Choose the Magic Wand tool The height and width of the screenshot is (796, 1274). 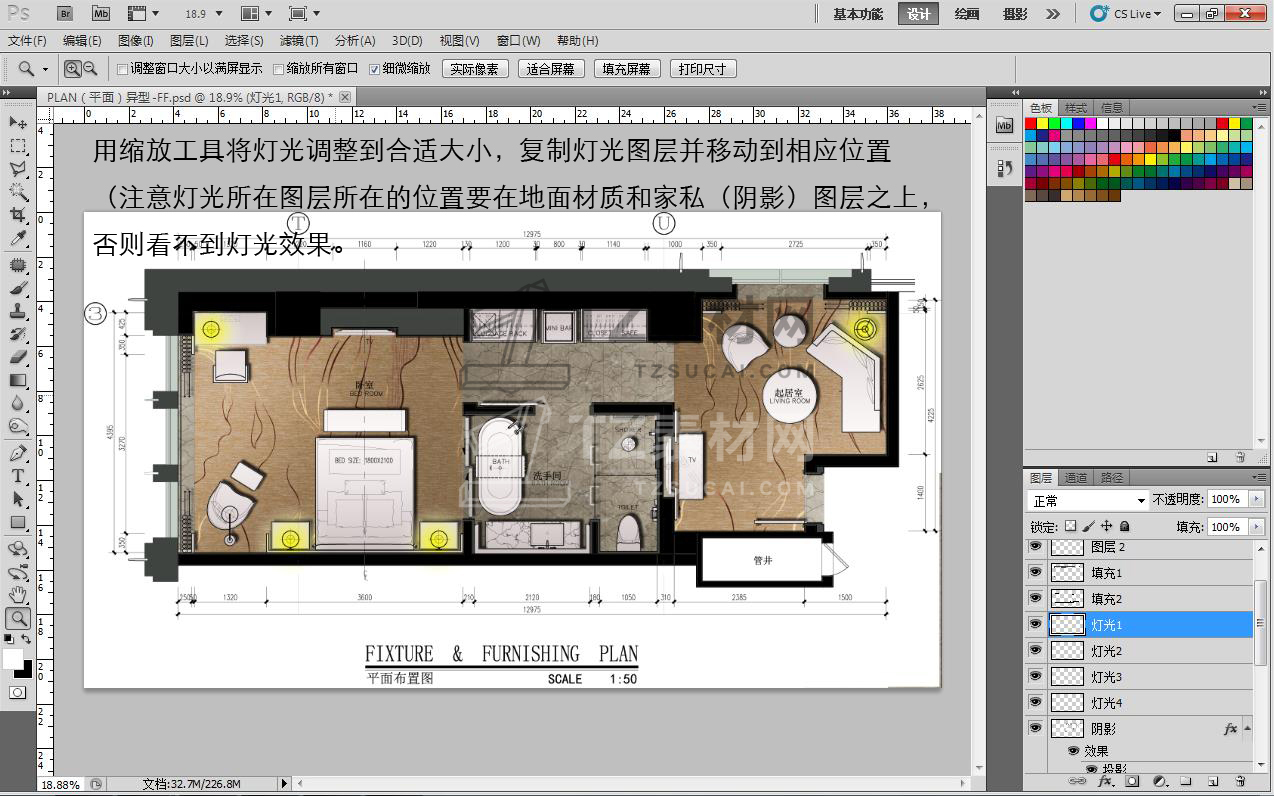(18, 191)
